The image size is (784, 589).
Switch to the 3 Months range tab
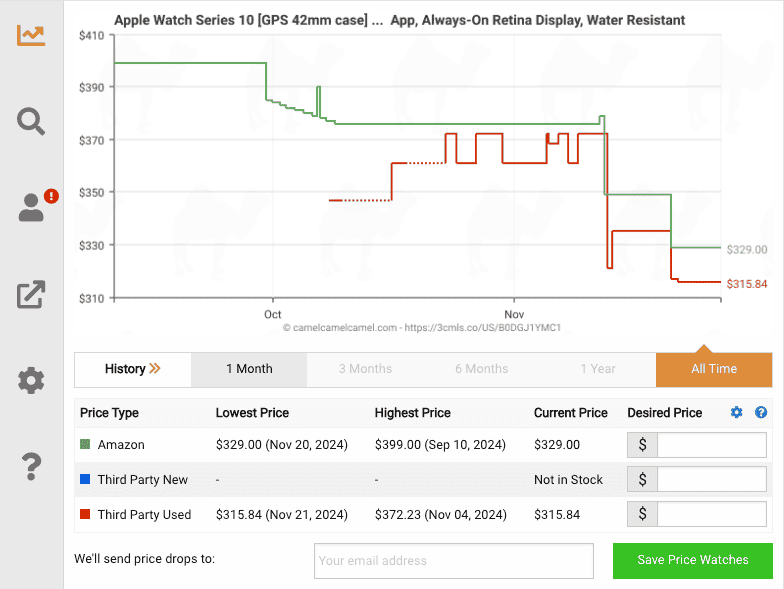365,369
